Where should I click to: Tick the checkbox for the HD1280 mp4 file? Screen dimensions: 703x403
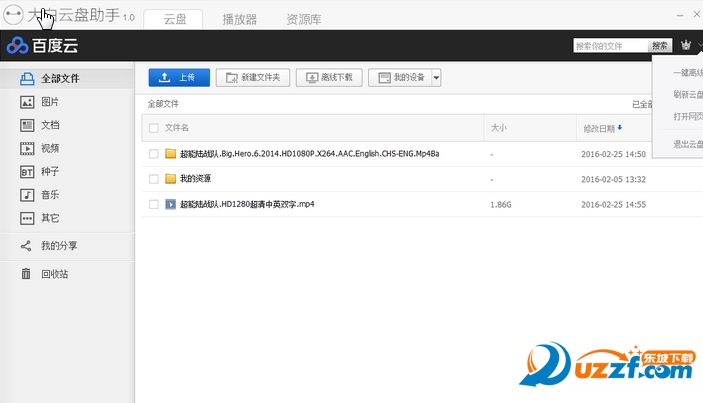coord(154,204)
